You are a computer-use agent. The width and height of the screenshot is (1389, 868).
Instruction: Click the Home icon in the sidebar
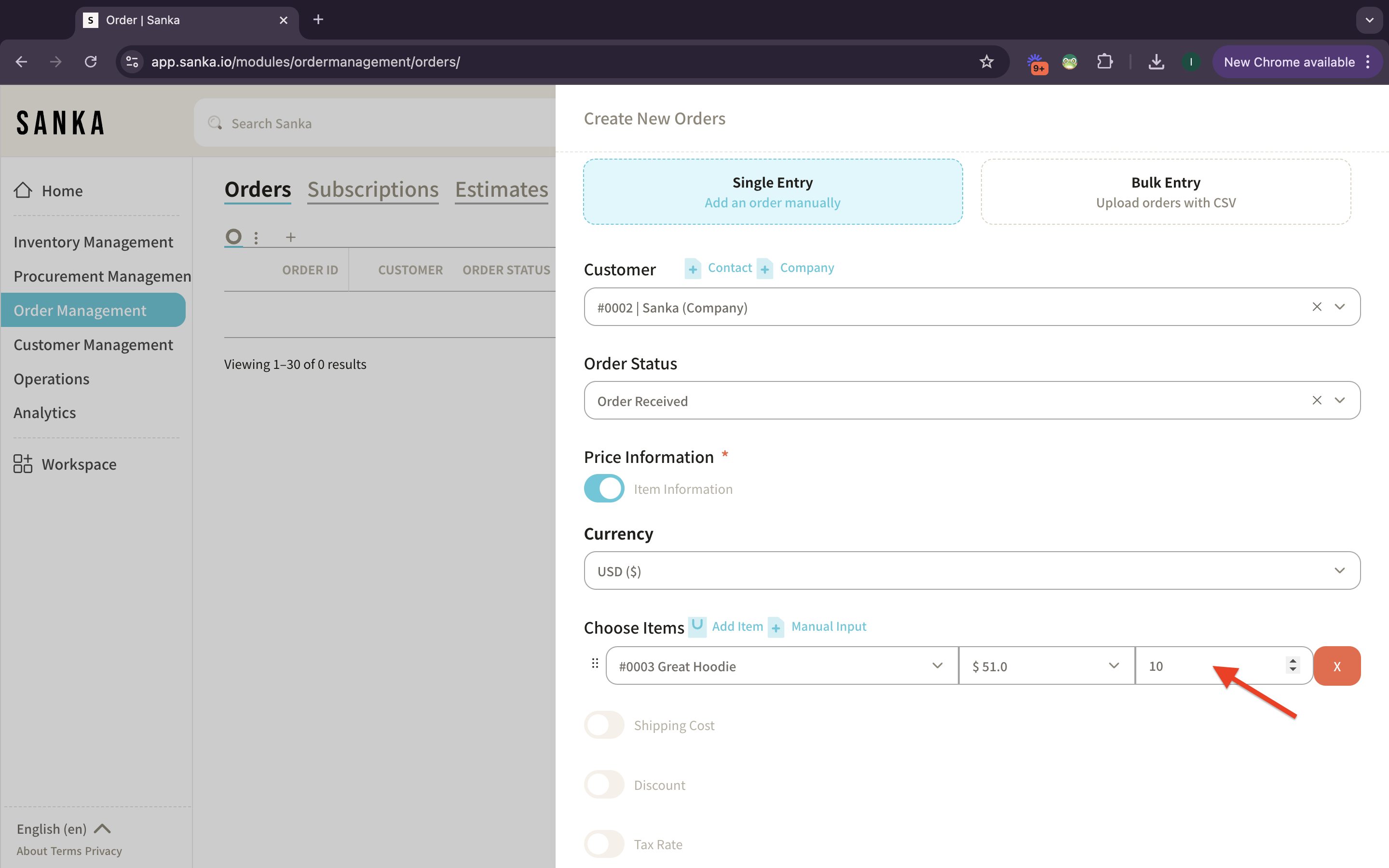click(x=23, y=190)
